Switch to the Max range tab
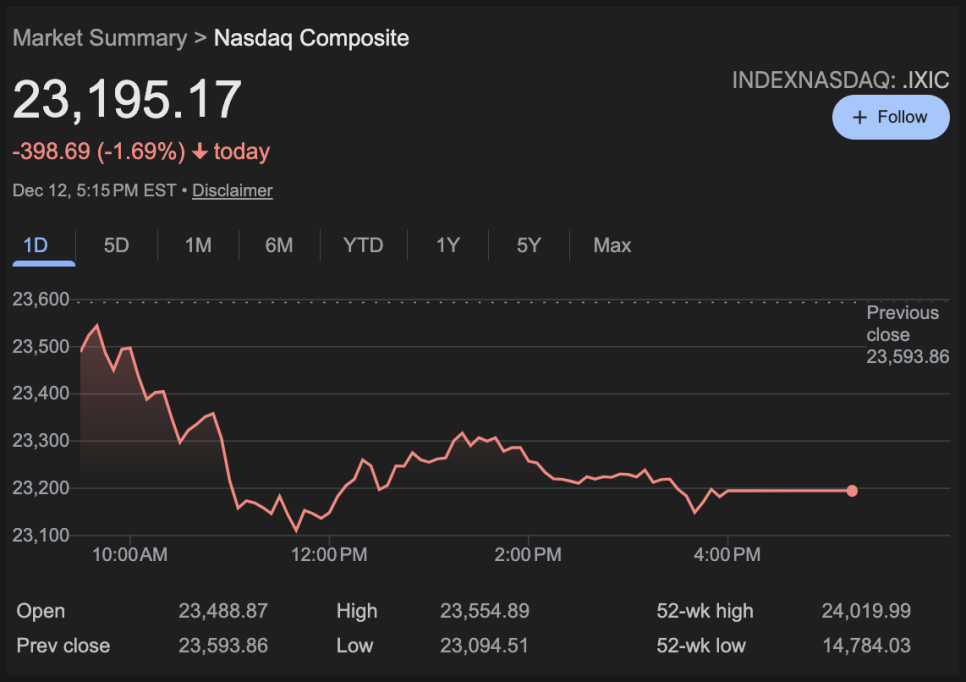The width and height of the screenshot is (966, 682). [x=612, y=245]
